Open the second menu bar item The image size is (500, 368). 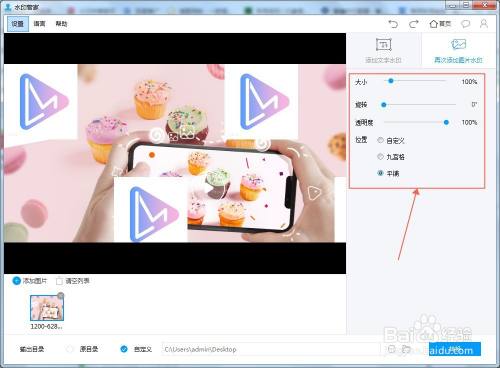[x=39, y=24]
